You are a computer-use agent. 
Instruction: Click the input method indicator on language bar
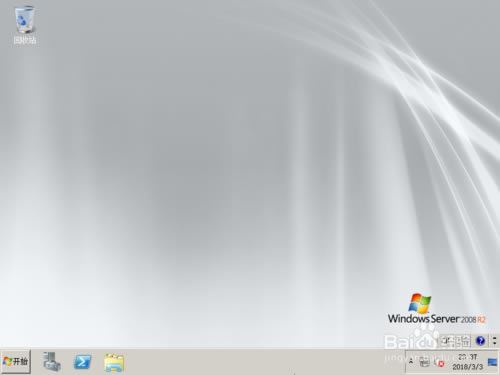pos(455,341)
